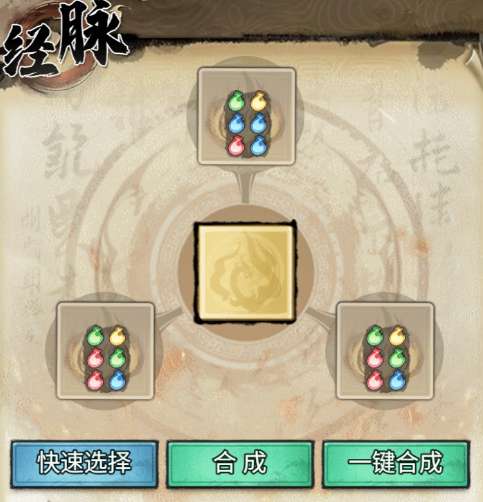Screen dimensions: 483x502
Task: Click the 合成 green button
Action: pyautogui.click(x=240, y=464)
